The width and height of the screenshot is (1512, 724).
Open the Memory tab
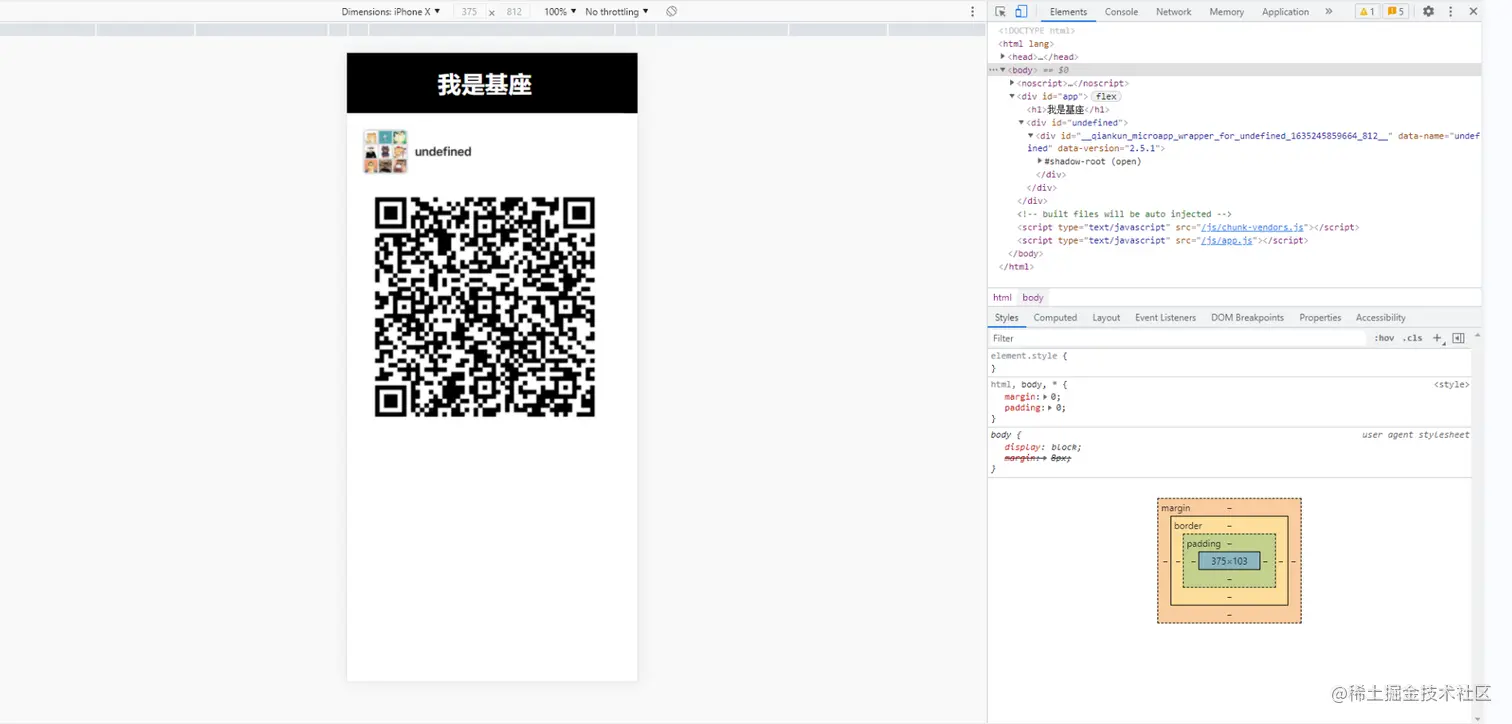point(1226,12)
